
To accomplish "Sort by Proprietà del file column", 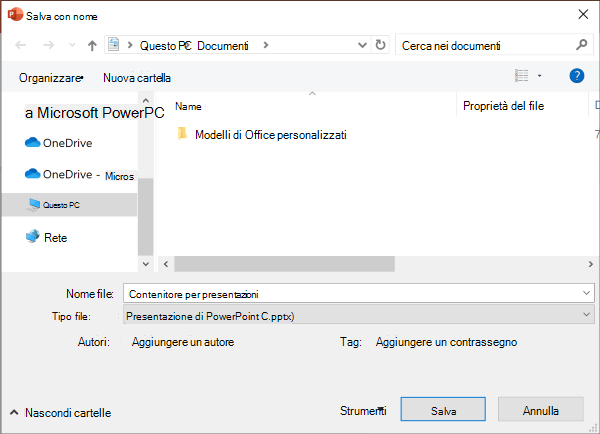I will (x=504, y=106).
